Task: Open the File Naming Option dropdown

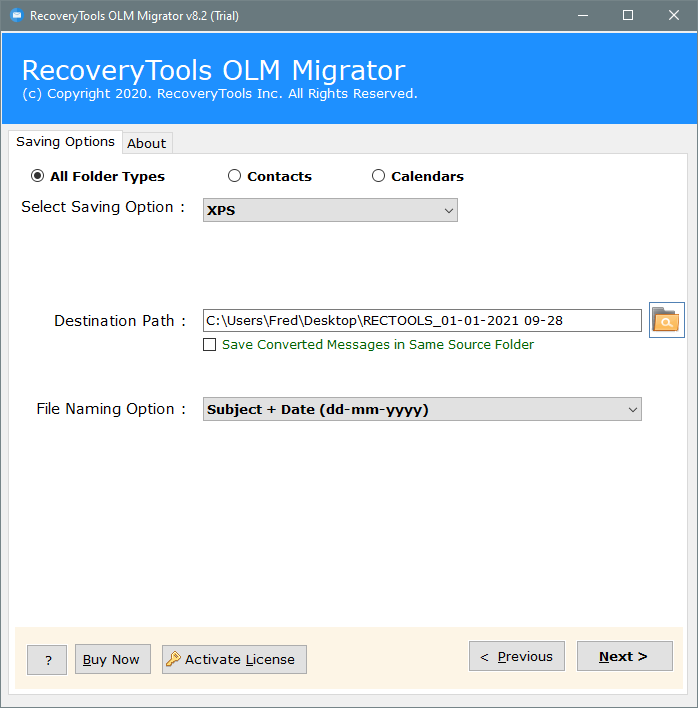Action: click(x=422, y=409)
